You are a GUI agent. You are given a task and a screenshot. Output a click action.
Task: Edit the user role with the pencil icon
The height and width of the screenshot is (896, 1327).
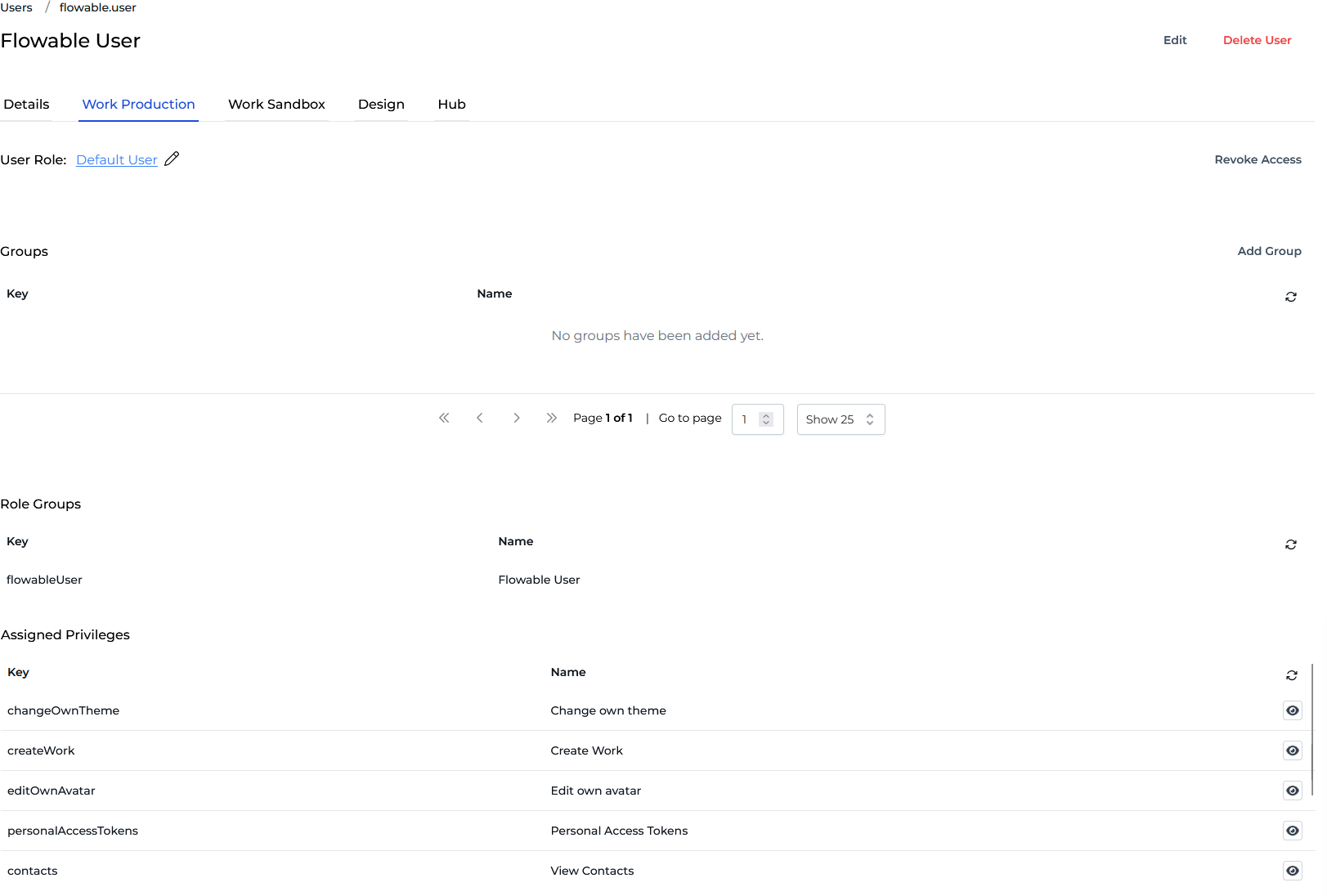pyautogui.click(x=172, y=159)
